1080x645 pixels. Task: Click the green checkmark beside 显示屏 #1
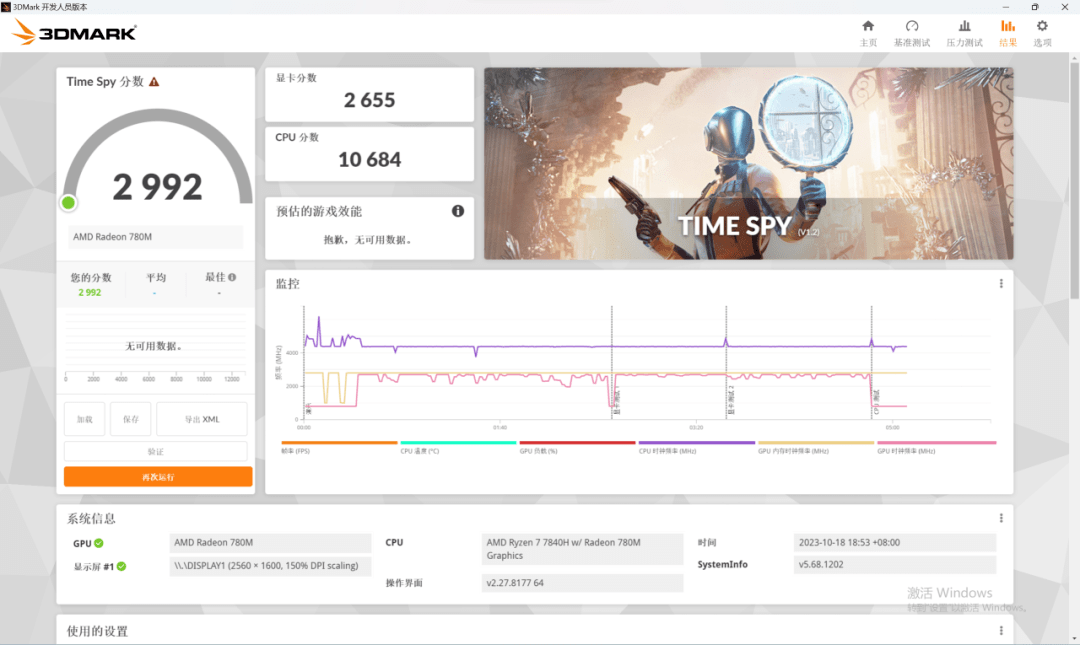pos(121,566)
